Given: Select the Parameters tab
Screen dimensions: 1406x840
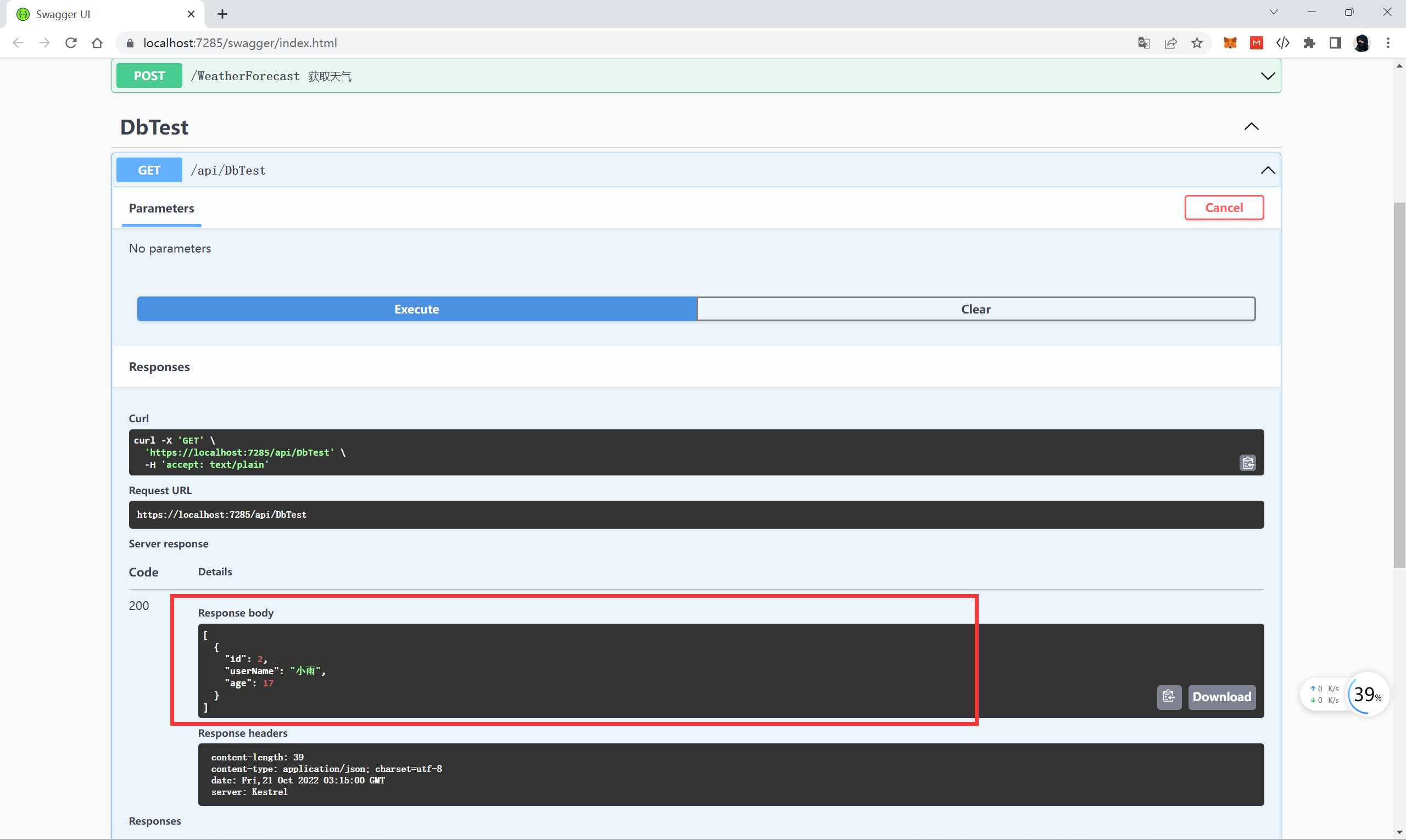Looking at the screenshot, I should click(161, 208).
